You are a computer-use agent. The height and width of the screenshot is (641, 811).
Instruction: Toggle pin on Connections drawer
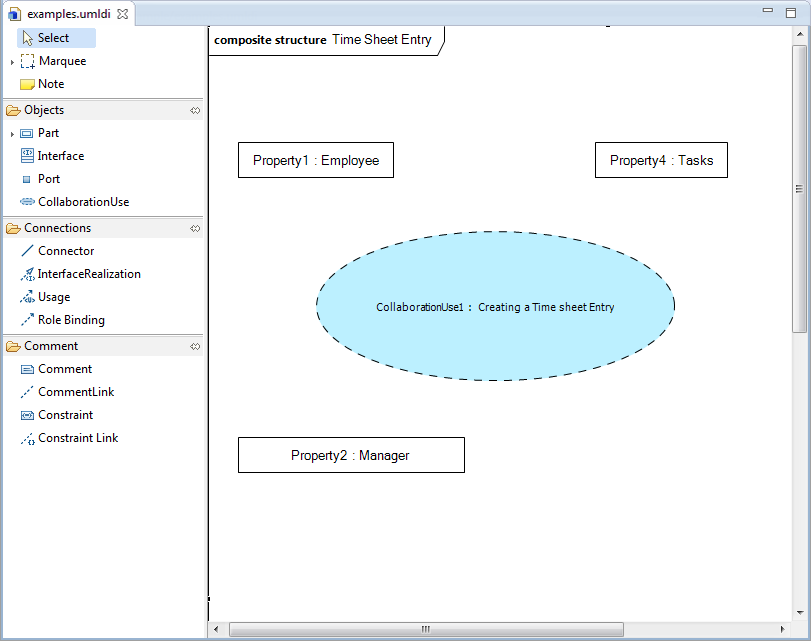point(195,228)
